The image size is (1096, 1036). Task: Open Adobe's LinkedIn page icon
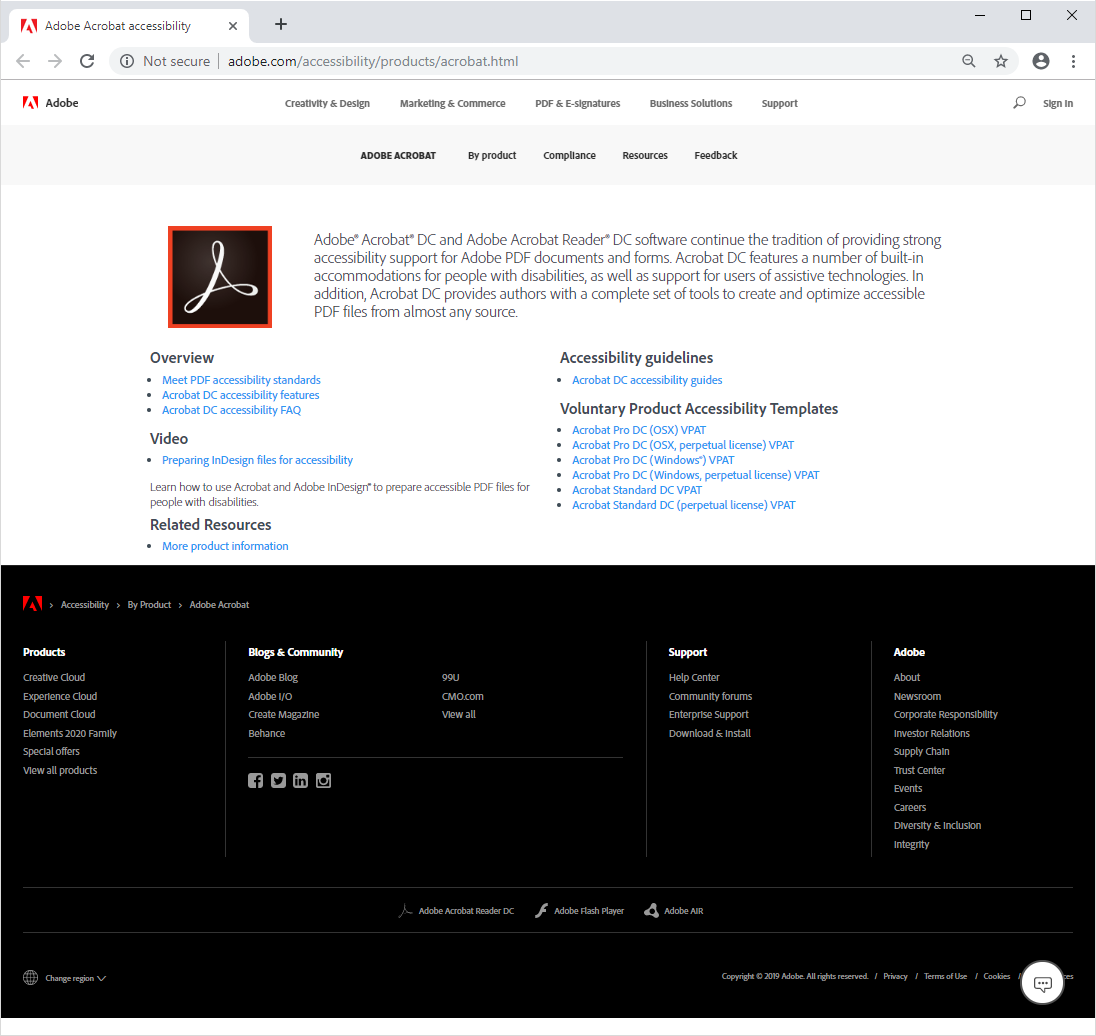click(x=301, y=780)
